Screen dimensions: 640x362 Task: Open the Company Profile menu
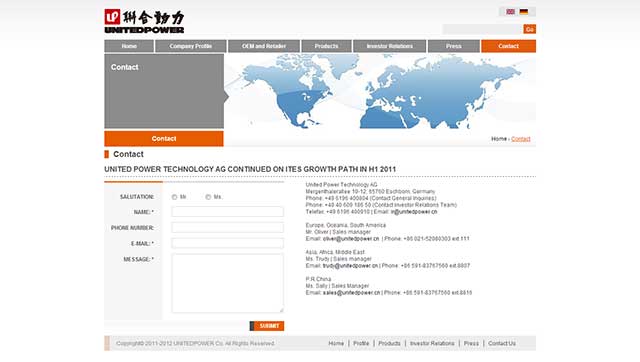191,46
